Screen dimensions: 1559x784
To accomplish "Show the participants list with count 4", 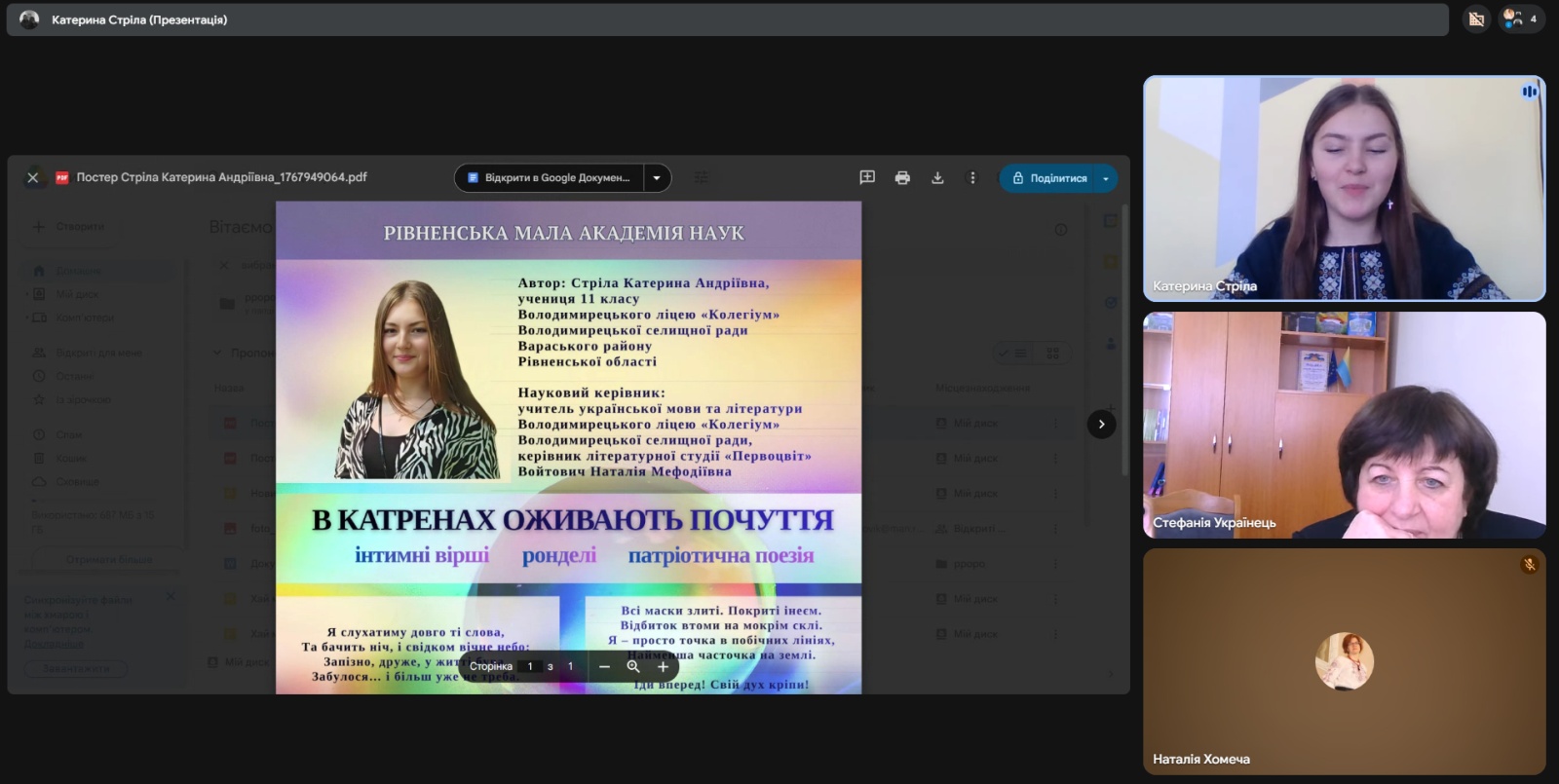I will (1520, 19).
